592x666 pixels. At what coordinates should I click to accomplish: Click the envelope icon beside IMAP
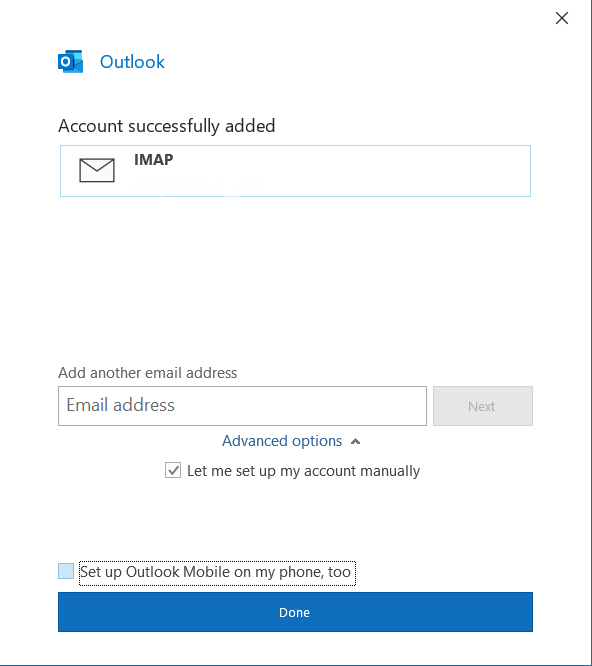(x=97, y=170)
